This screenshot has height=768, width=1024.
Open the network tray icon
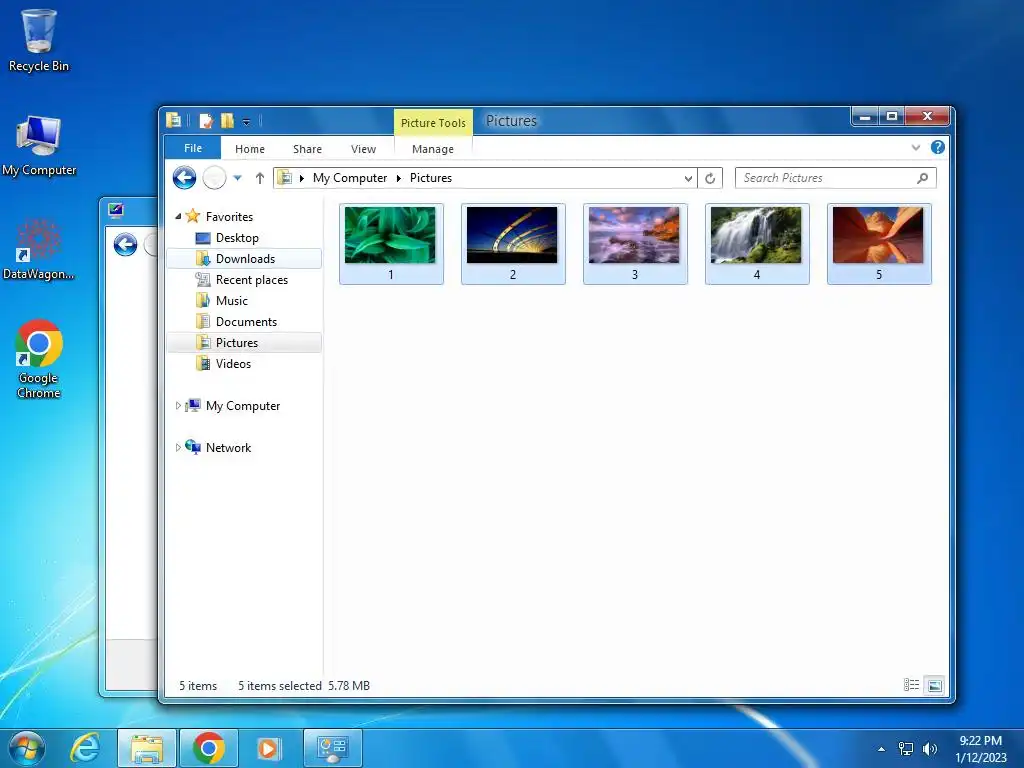coord(906,749)
